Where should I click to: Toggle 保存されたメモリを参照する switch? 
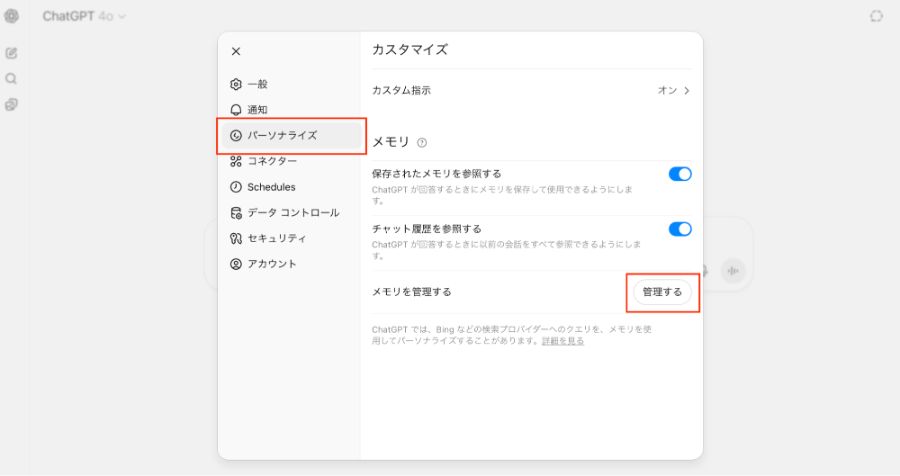680,174
